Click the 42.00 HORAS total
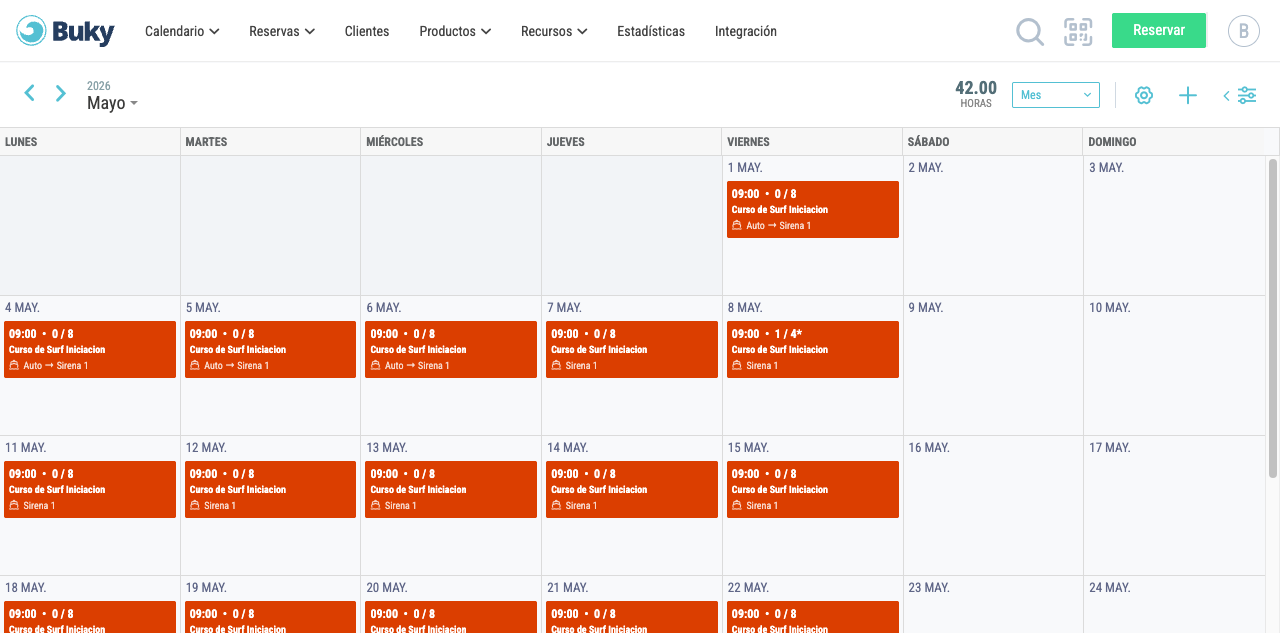This screenshot has width=1280, height=633. pyautogui.click(x=976, y=94)
